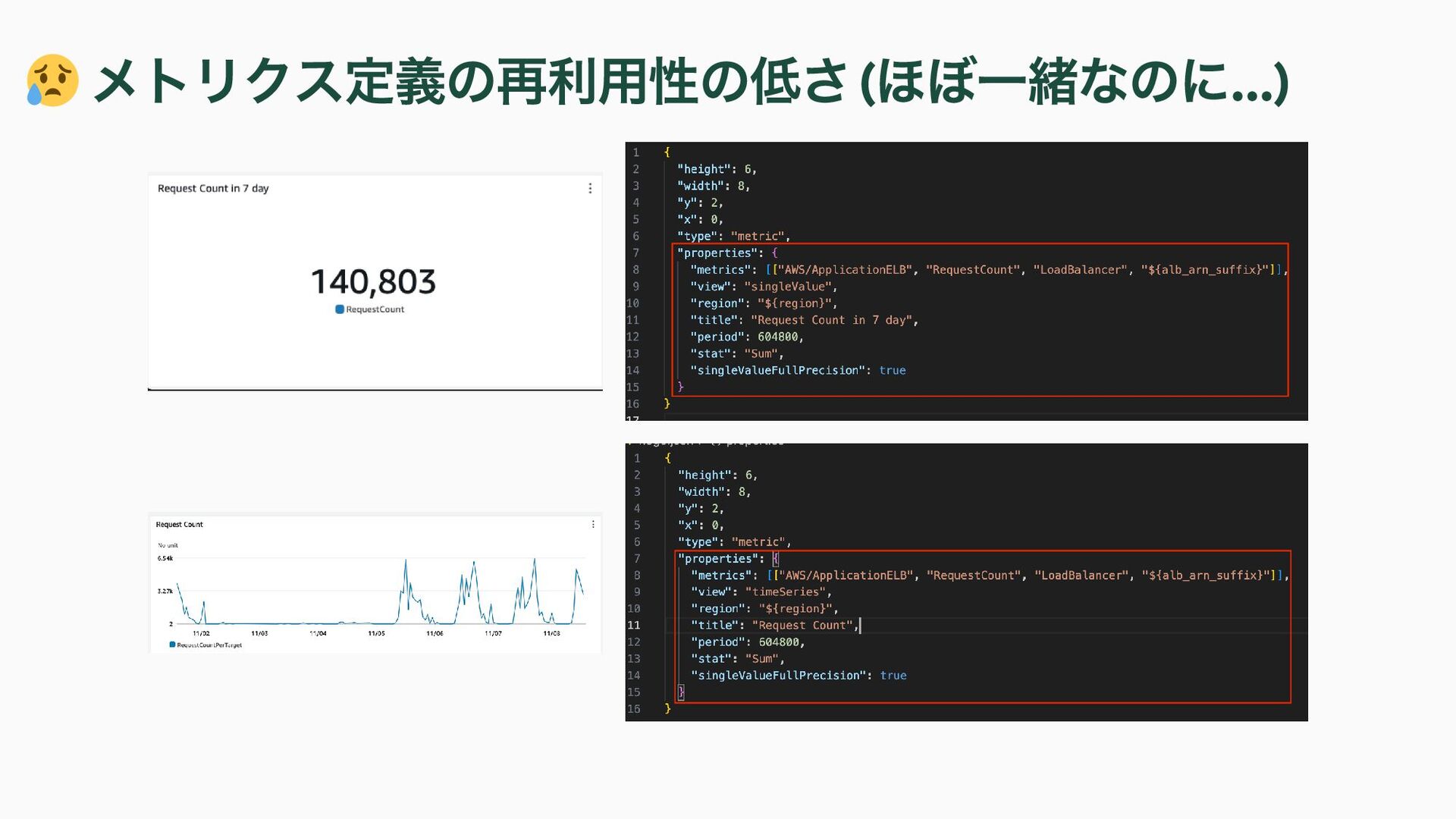Select the 140,803 single value number
The width and height of the screenshot is (1456, 819).
373,281
